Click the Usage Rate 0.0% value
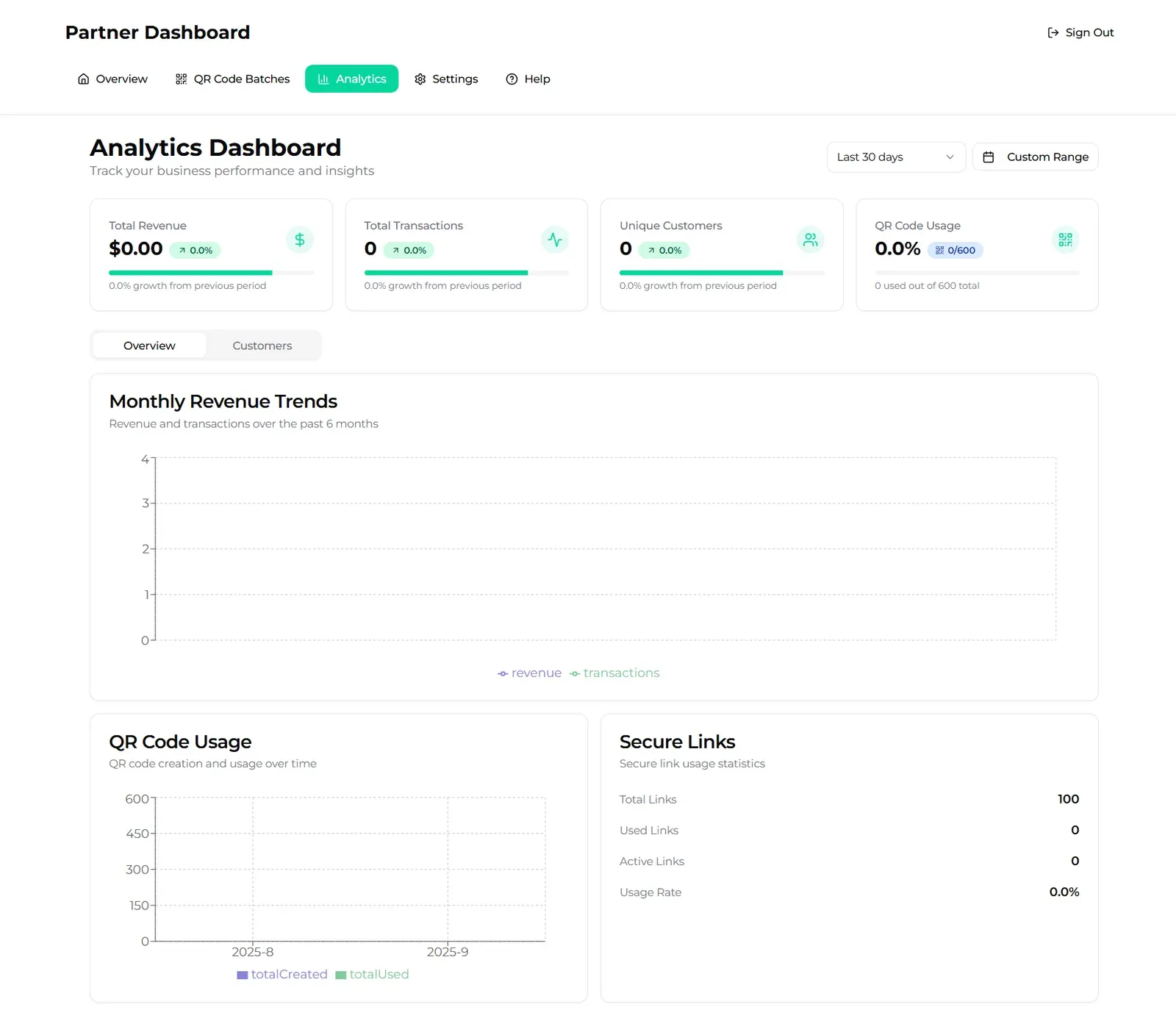1176x1021 pixels. 1064,892
